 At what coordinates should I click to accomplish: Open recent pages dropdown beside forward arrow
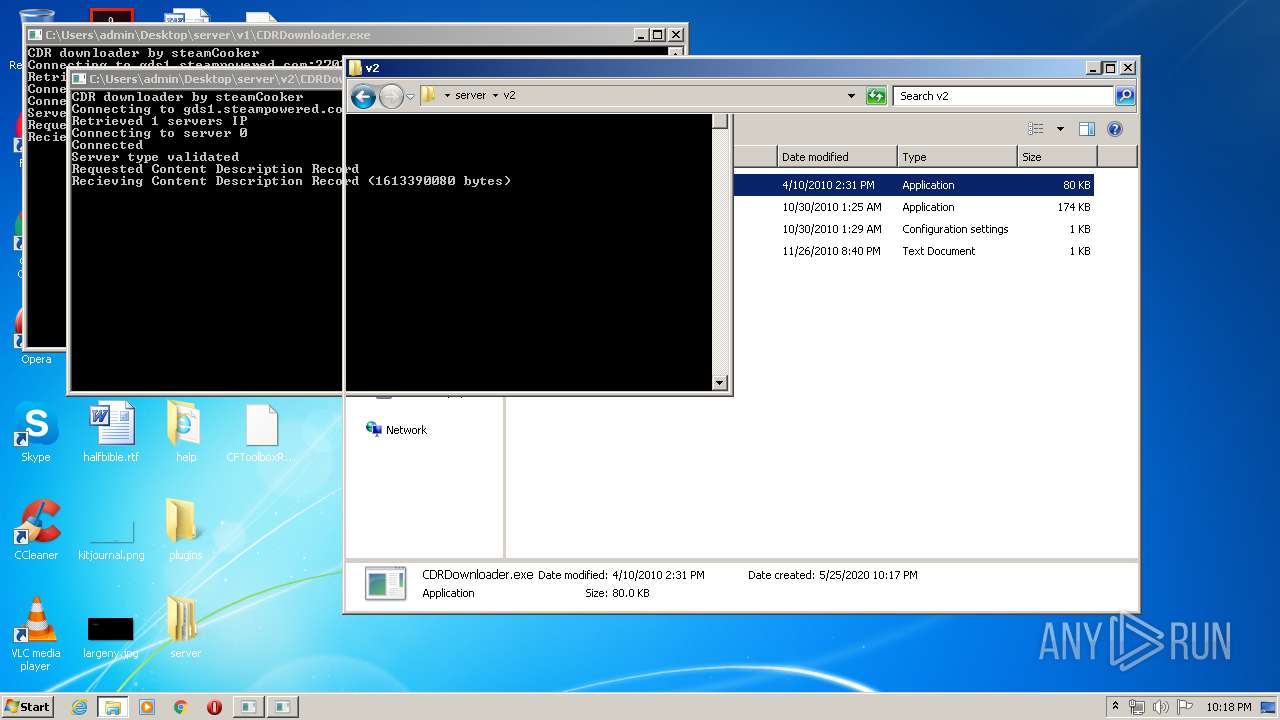(410, 97)
